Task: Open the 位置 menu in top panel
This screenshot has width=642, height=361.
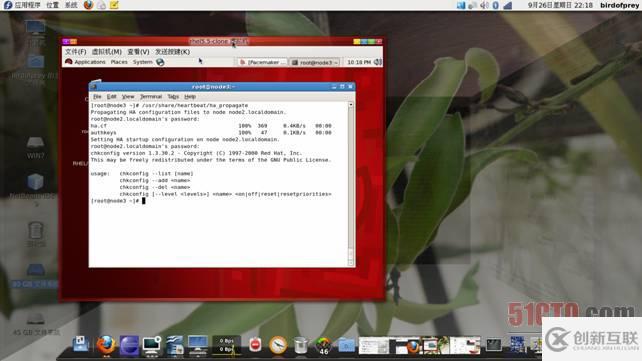Action: [x=52, y=5]
